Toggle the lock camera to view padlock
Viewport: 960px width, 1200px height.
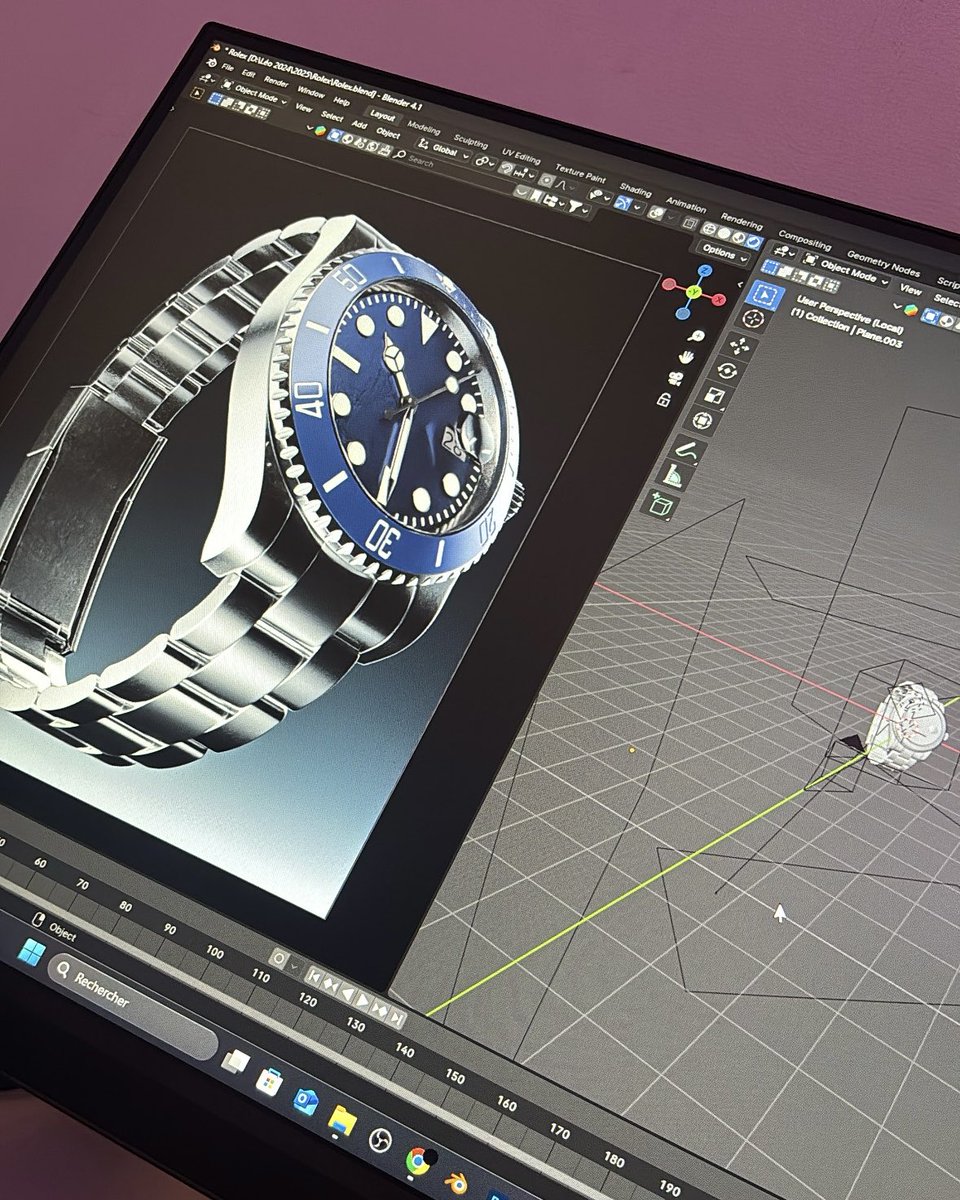663,399
